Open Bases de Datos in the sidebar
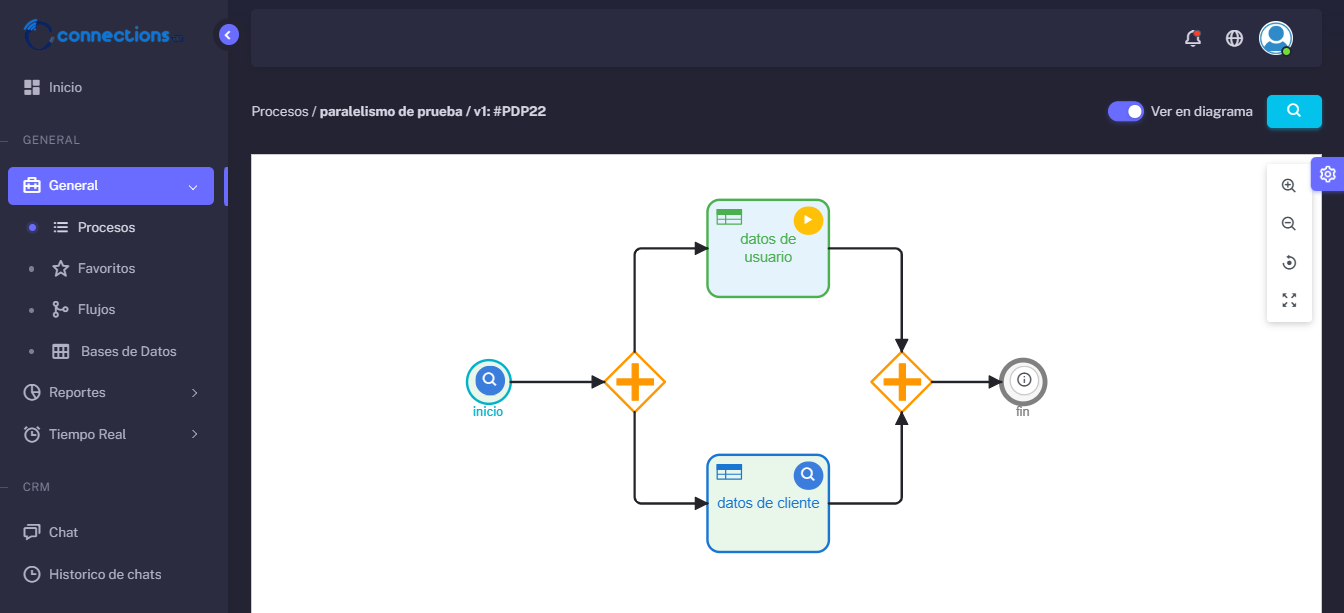 tap(128, 352)
